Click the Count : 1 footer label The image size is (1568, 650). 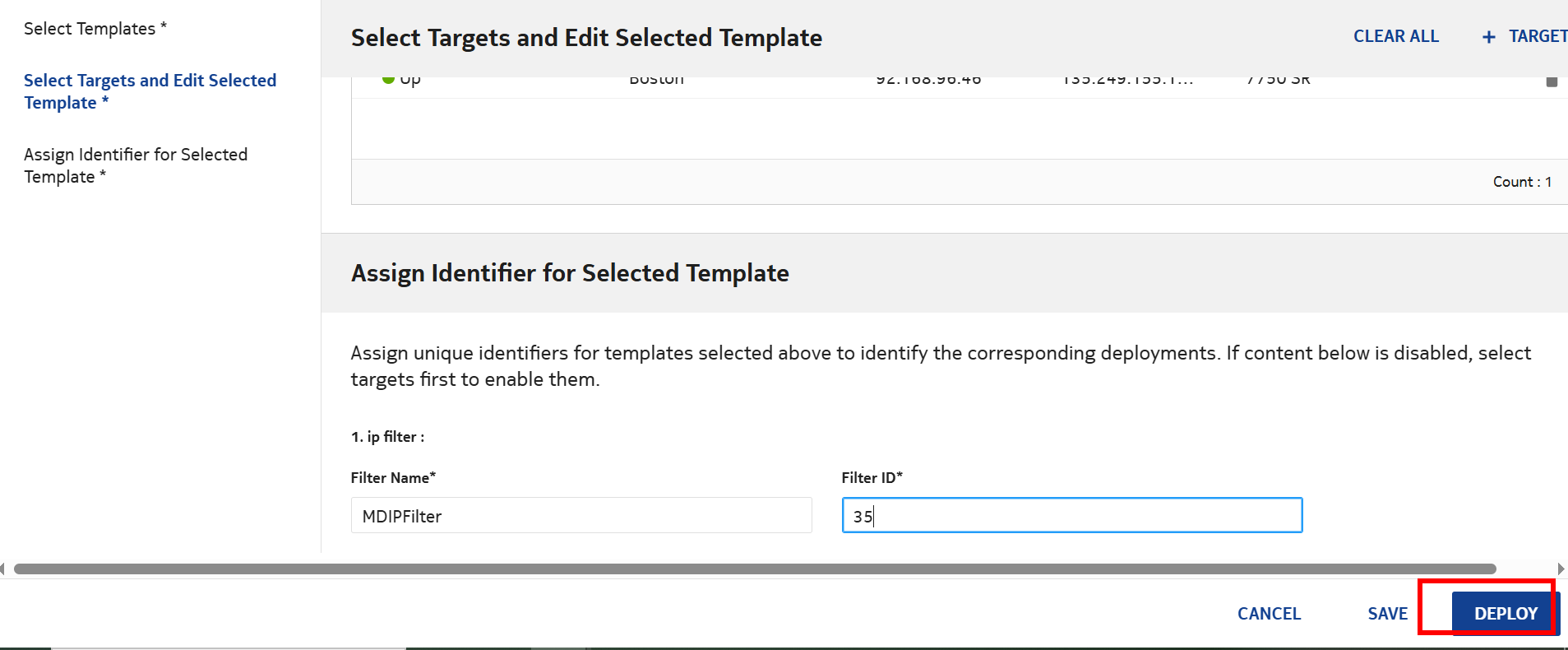(x=1522, y=182)
